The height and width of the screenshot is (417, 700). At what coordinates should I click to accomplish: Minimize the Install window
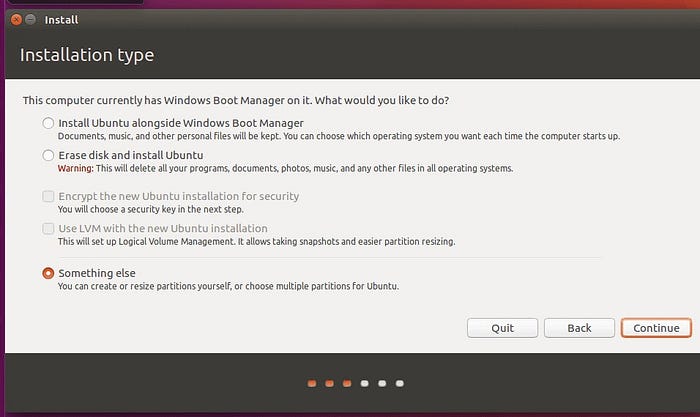click(30, 20)
